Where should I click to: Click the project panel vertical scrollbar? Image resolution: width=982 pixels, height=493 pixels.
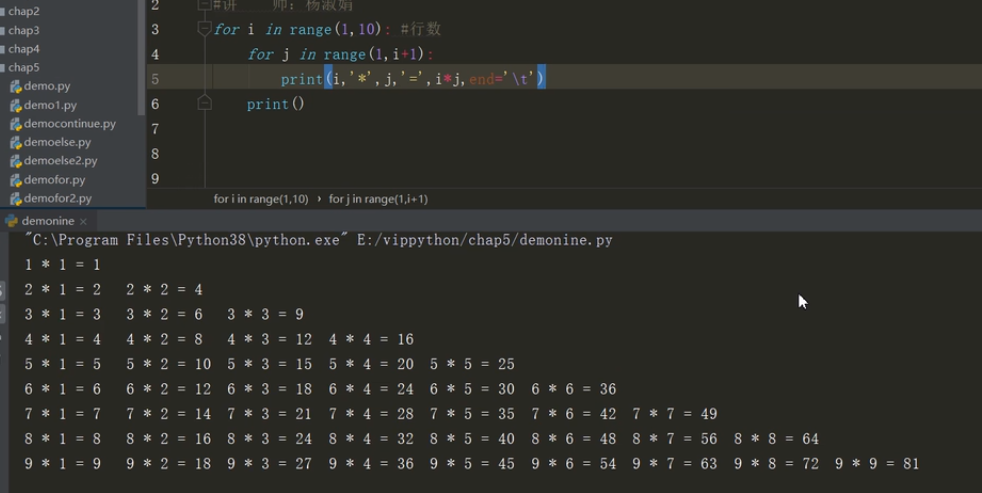(x=141, y=58)
